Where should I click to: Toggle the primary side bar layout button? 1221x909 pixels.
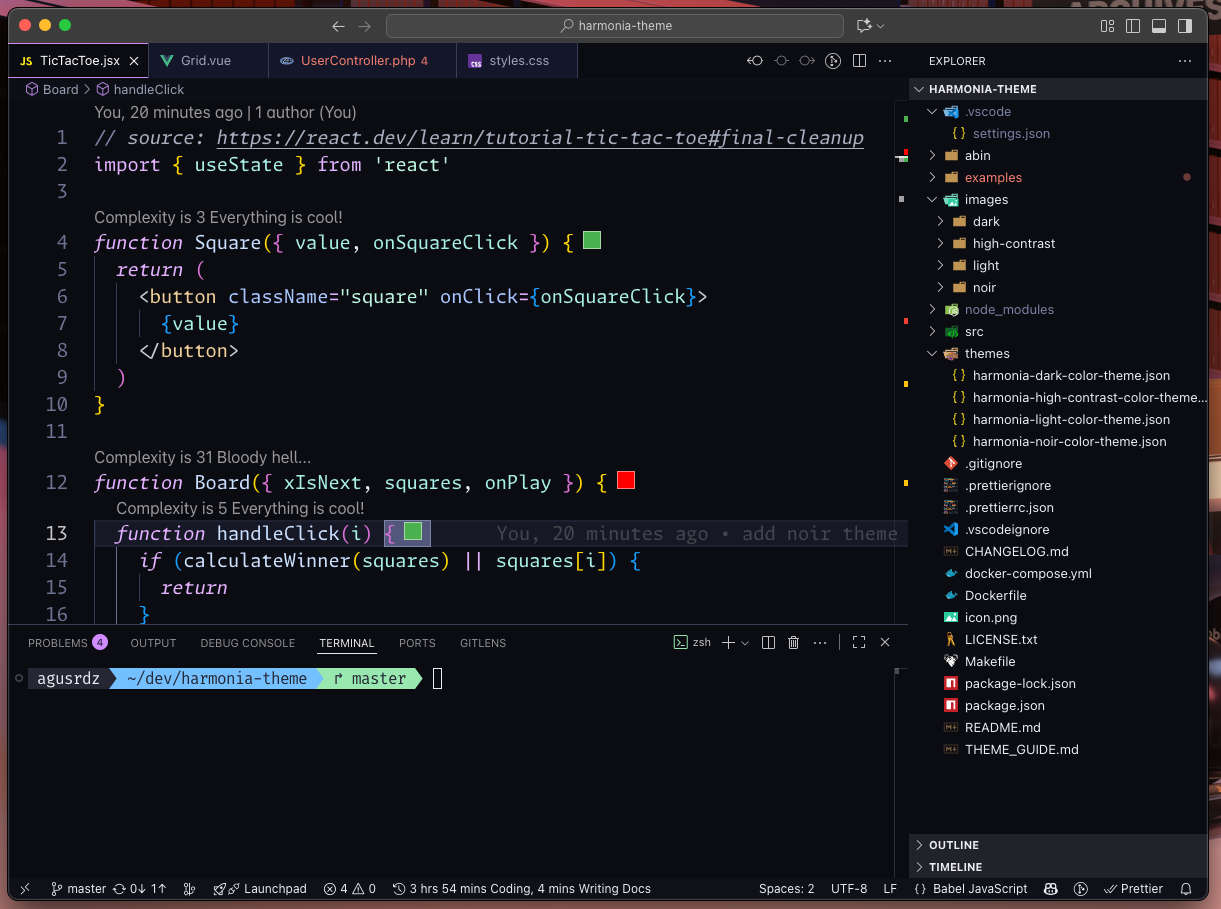[1133, 26]
